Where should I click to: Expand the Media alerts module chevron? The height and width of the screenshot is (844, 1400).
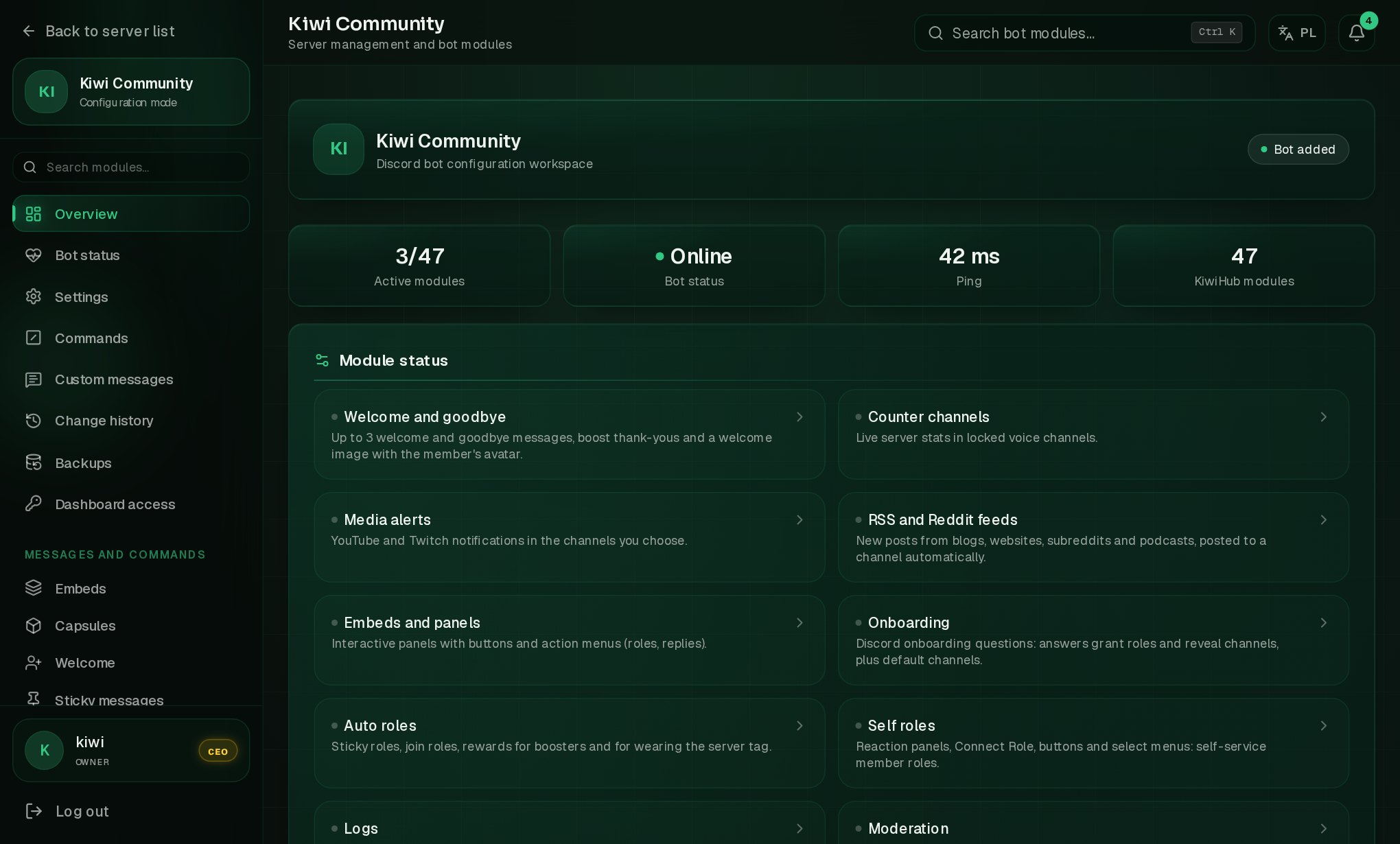(800, 520)
